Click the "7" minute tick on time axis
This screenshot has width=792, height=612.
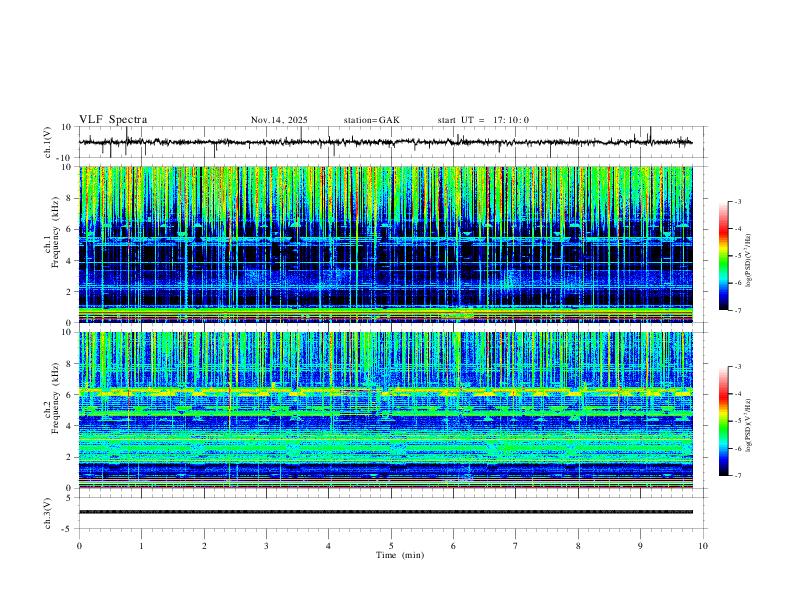click(x=516, y=546)
